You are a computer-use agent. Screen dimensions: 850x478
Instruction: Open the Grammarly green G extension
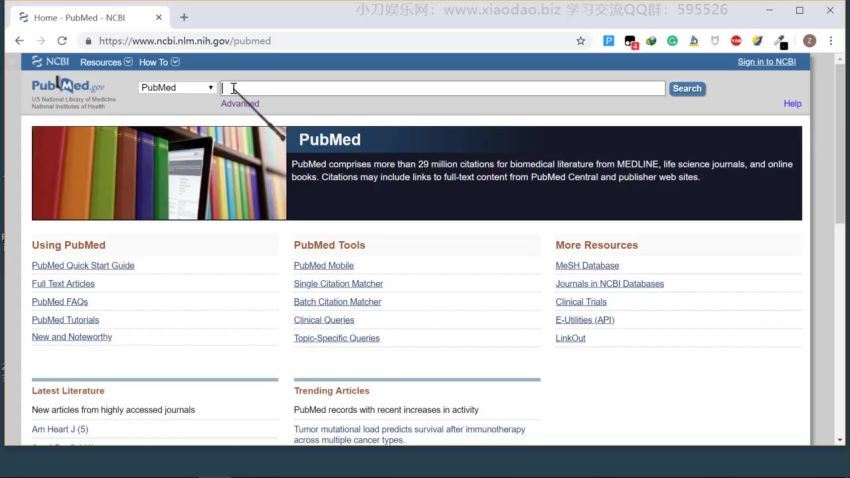coord(672,41)
